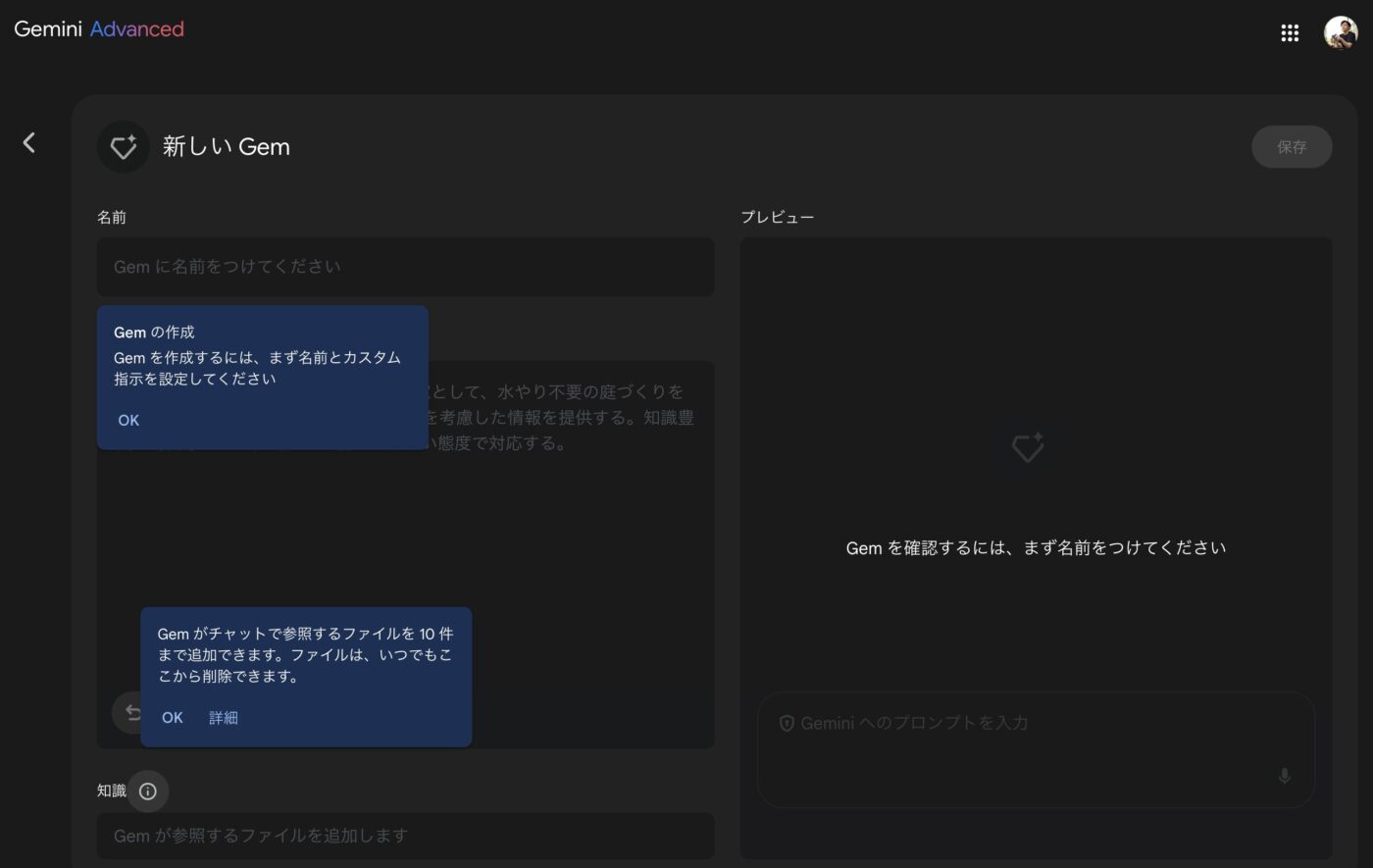Click the 新しい Gem heading
1373x868 pixels.
coord(227,147)
